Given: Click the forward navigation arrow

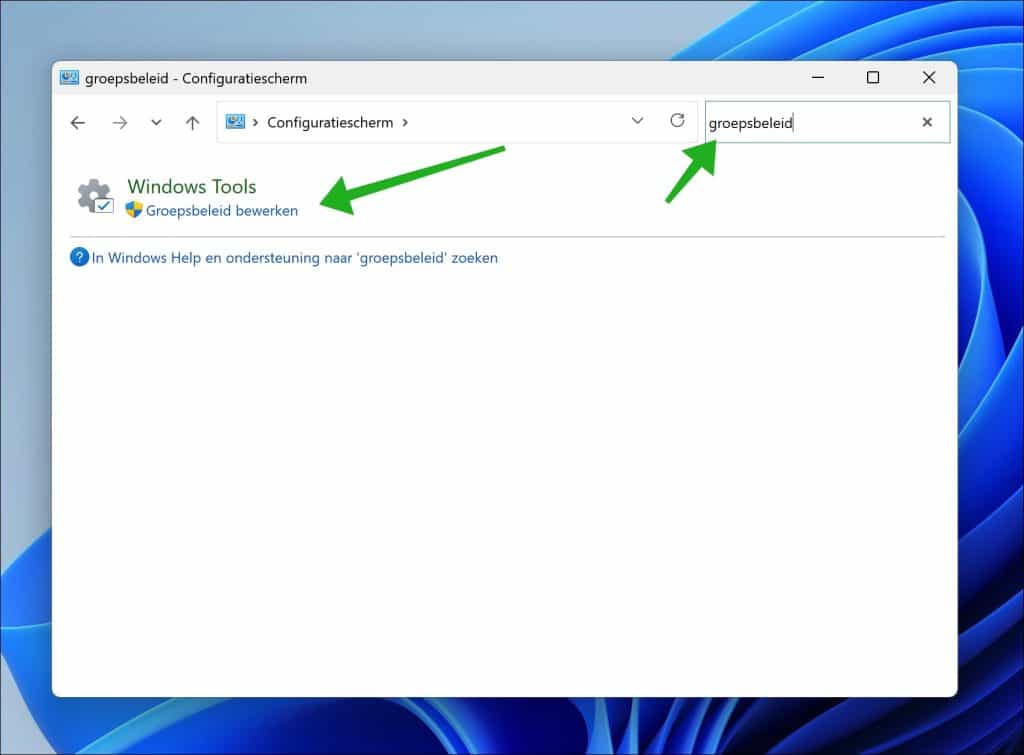Looking at the screenshot, I should point(120,122).
